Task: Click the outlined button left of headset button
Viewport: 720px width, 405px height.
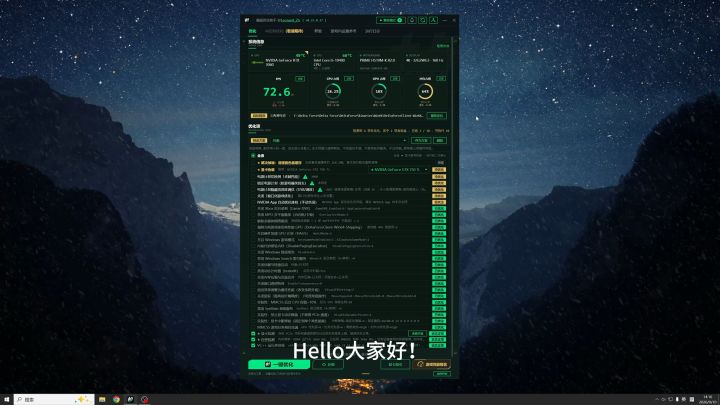Action: point(395,364)
